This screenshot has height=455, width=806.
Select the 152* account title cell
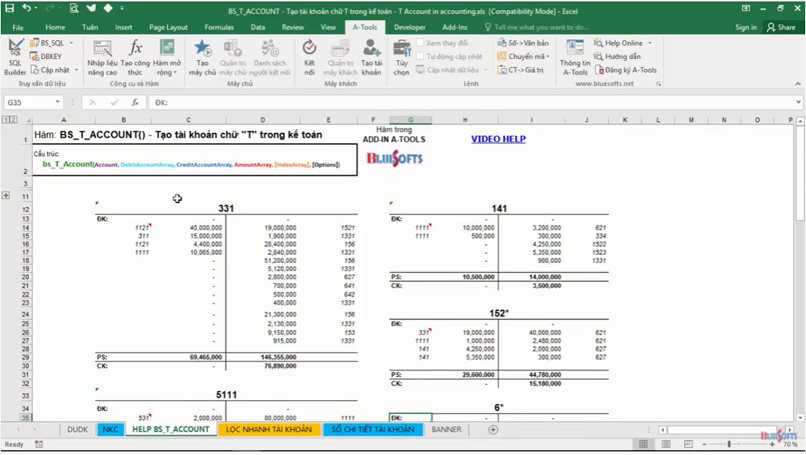(x=499, y=313)
